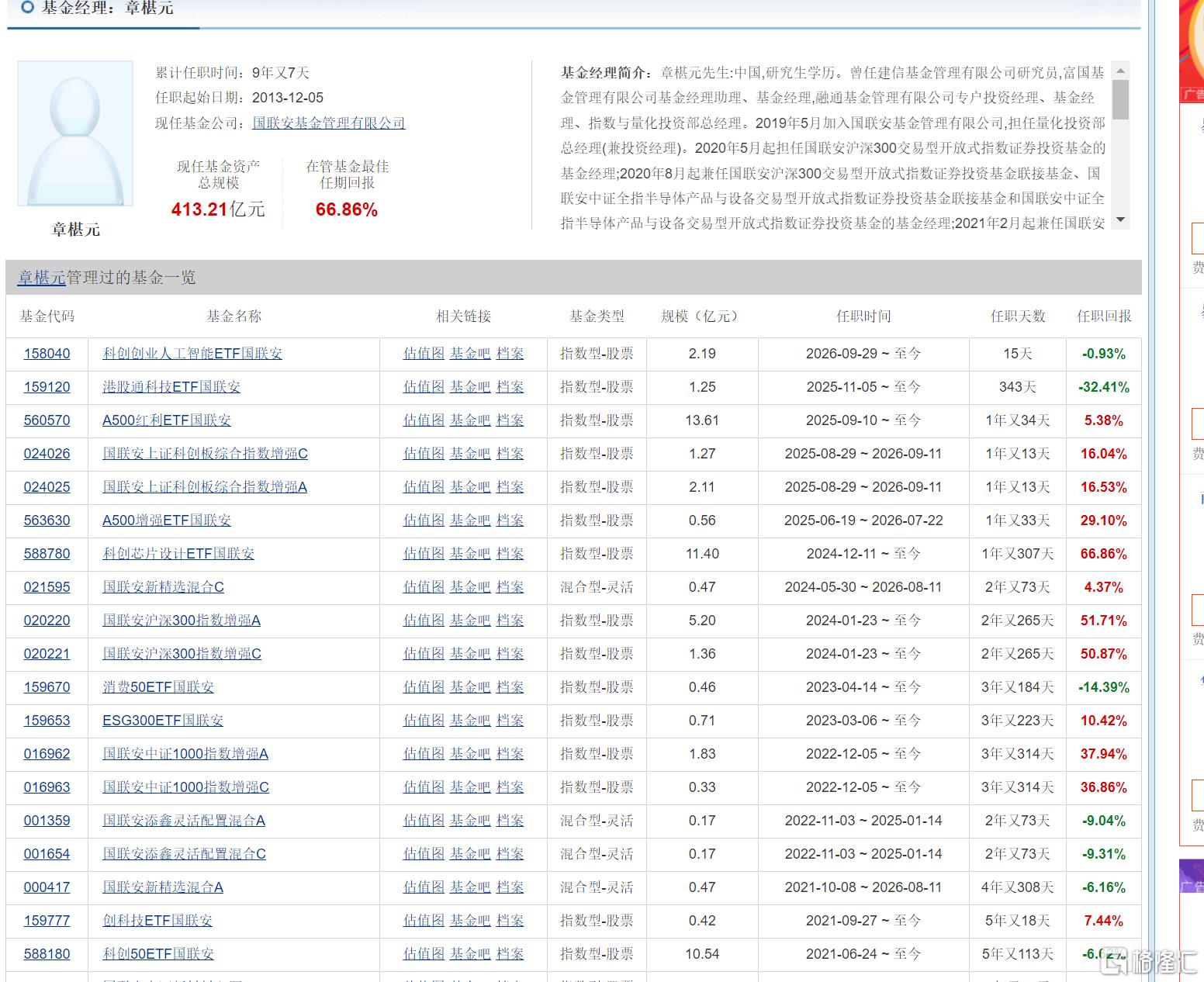Open 国联安上证科创板综合指数增强C fund link
1204x982 pixels.
(x=206, y=454)
